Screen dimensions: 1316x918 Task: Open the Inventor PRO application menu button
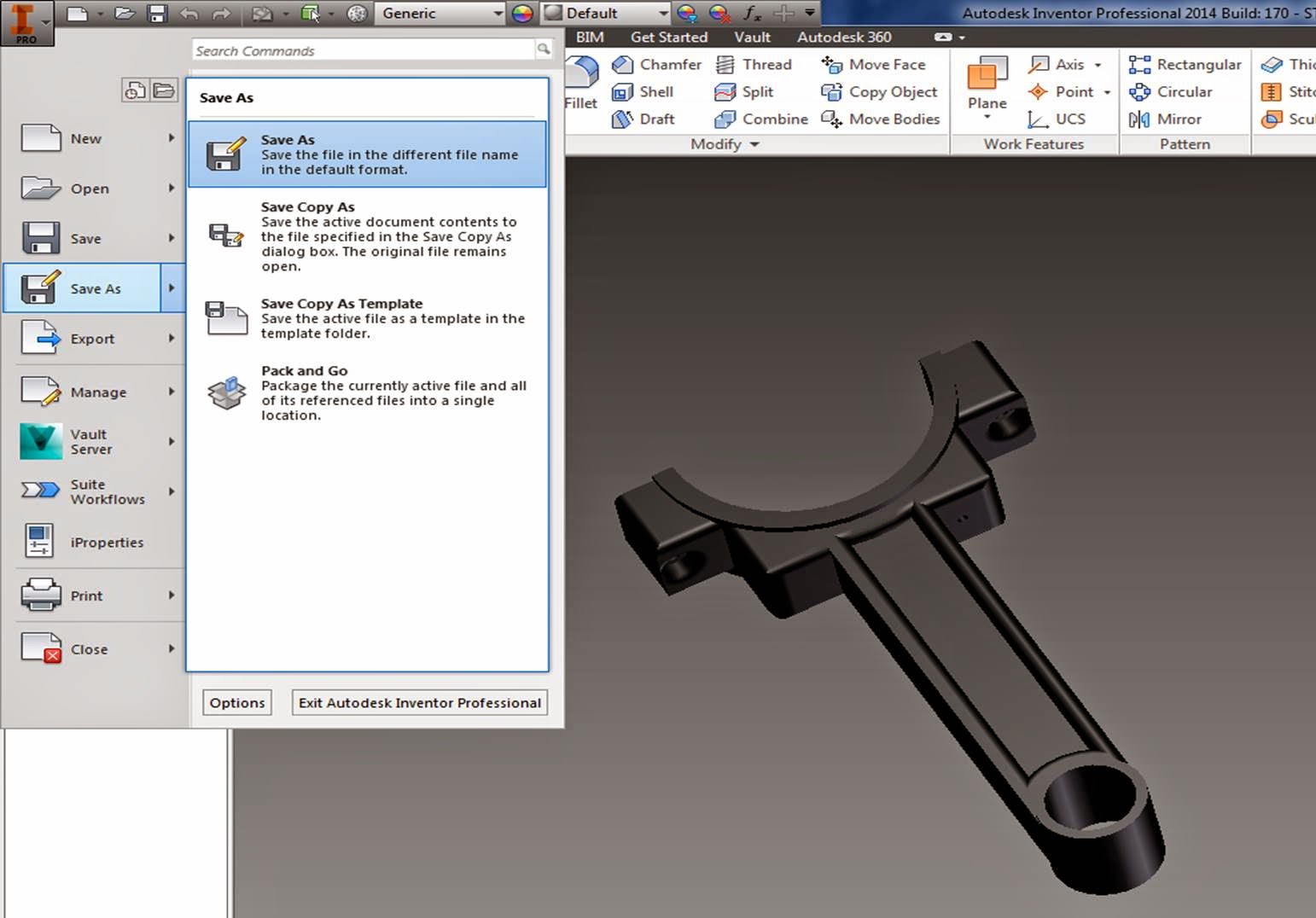[x=26, y=22]
